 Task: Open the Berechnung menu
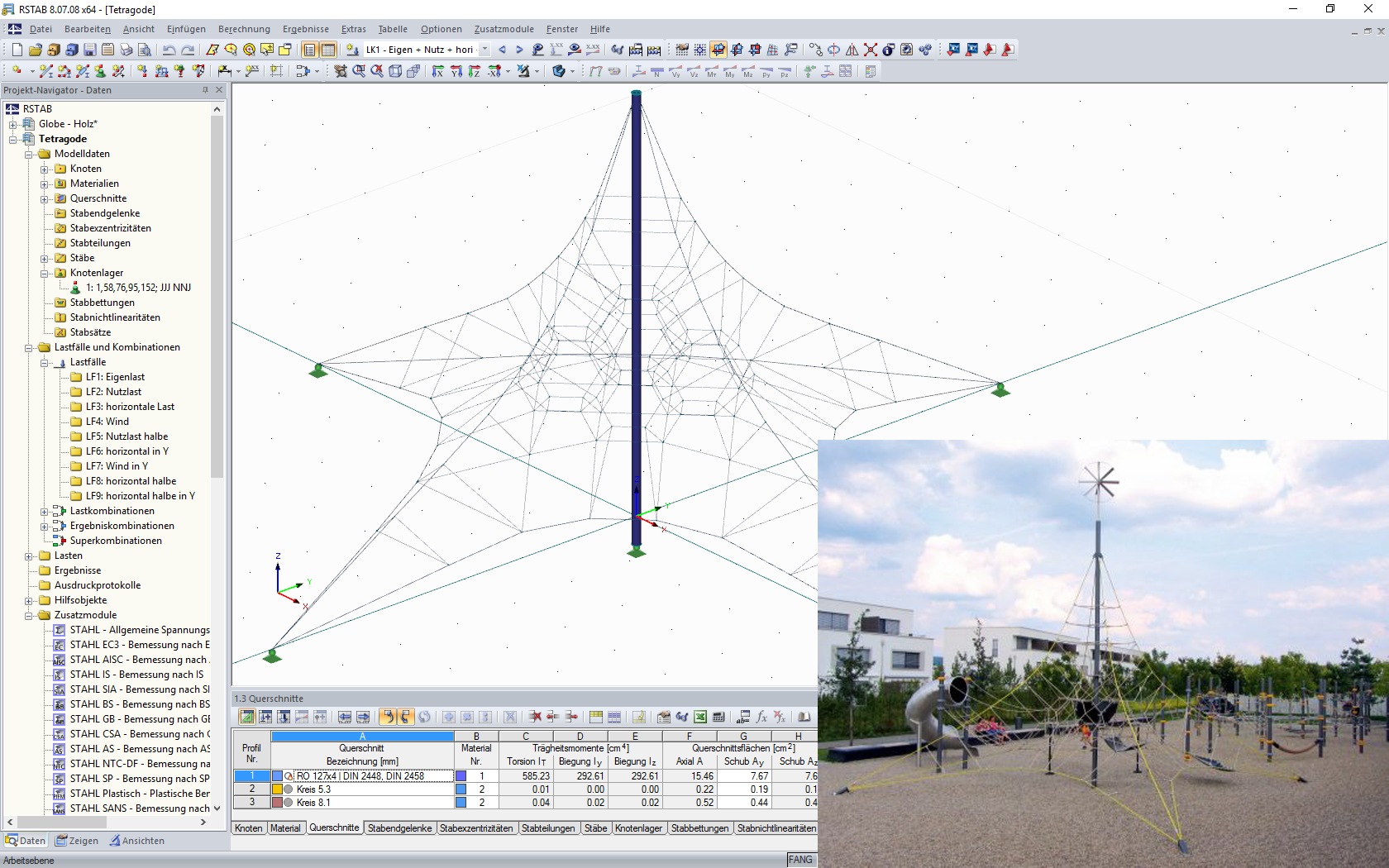(244, 29)
